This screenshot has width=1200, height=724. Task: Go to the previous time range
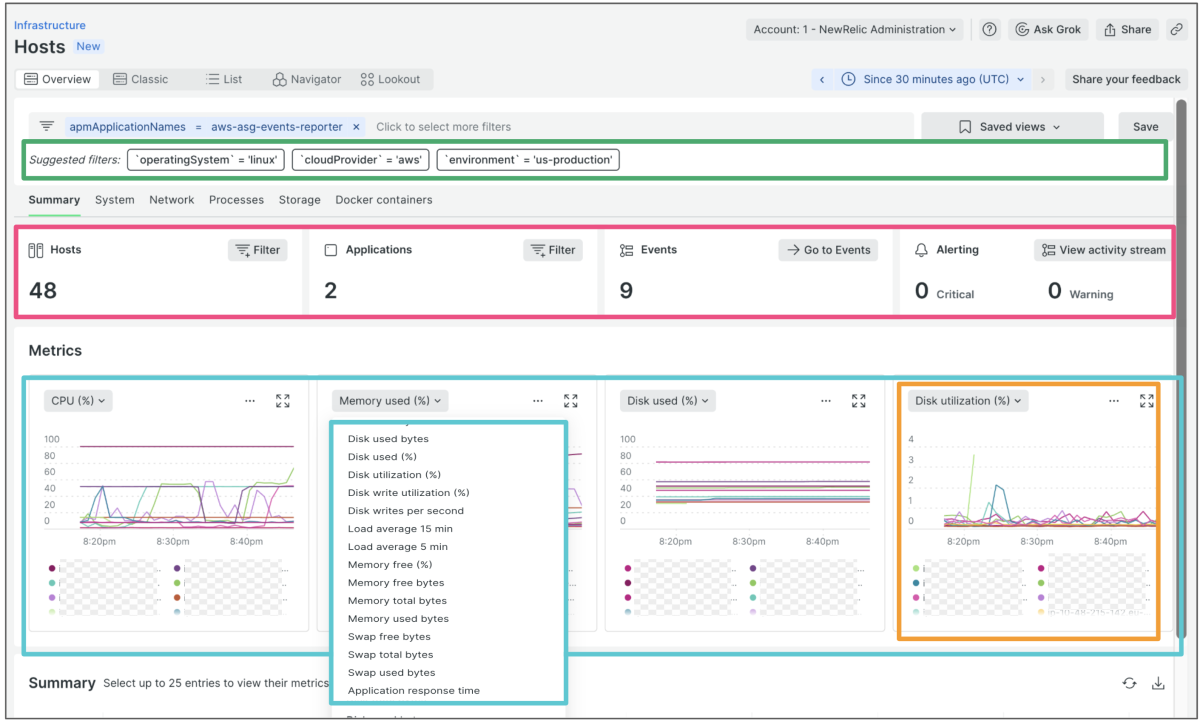click(x=822, y=80)
